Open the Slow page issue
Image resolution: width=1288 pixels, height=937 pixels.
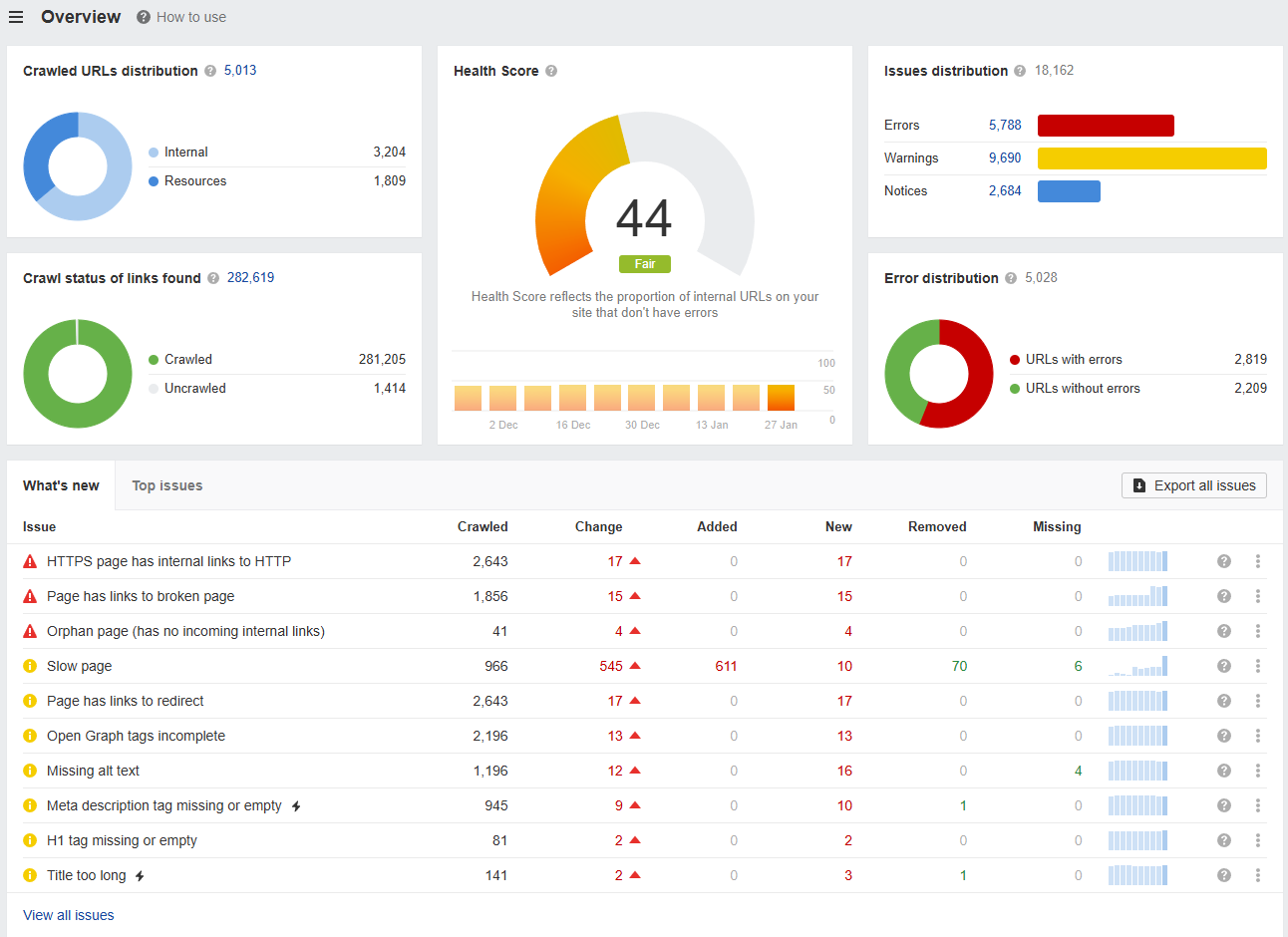tap(79, 666)
